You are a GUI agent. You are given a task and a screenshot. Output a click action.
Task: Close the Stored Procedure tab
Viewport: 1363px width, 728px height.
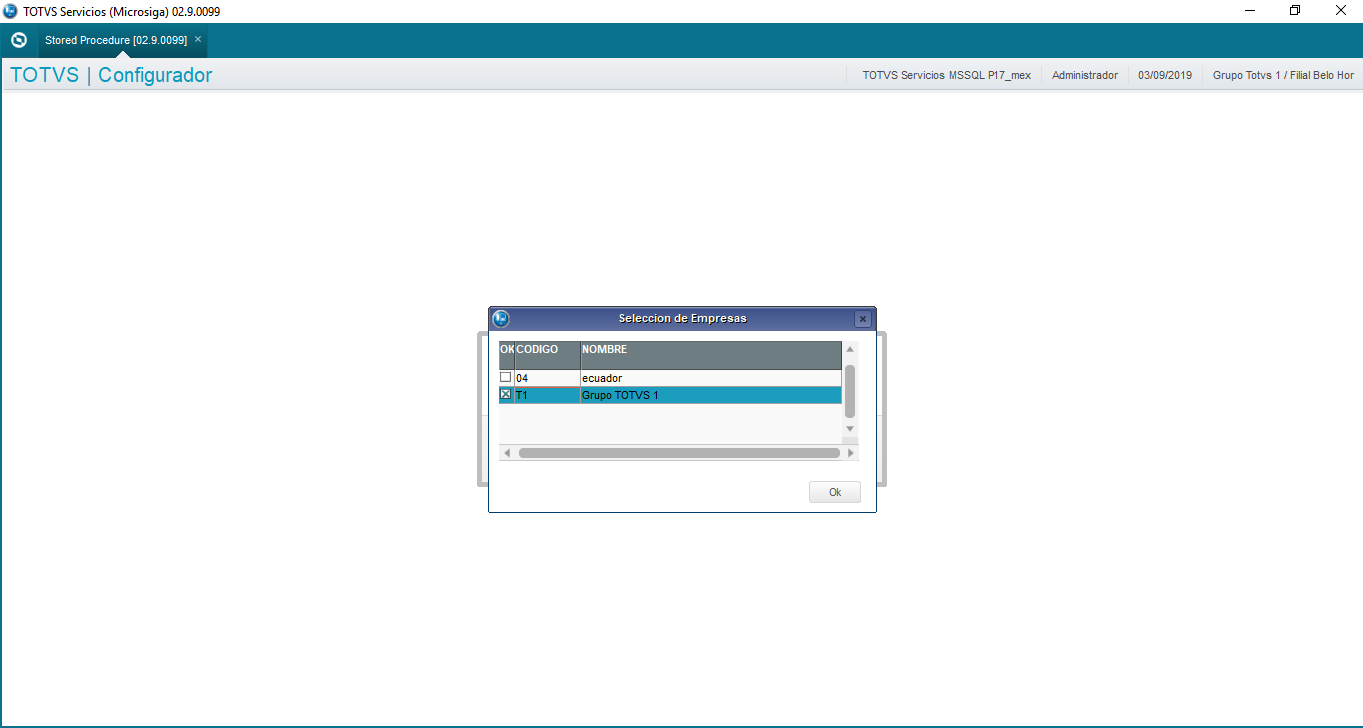point(198,39)
